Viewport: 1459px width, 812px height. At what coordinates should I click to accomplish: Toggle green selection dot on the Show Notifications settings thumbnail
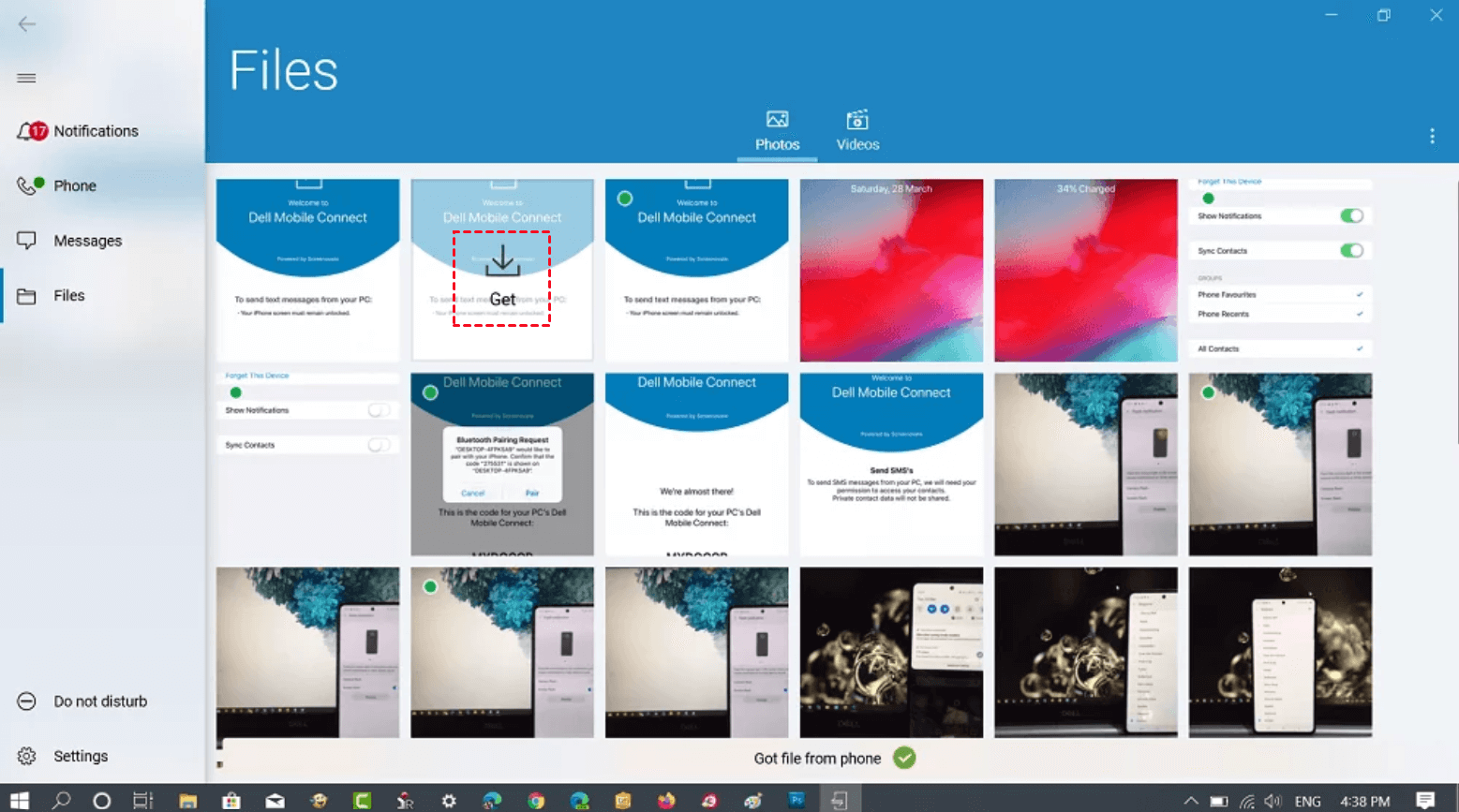pos(1208,199)
